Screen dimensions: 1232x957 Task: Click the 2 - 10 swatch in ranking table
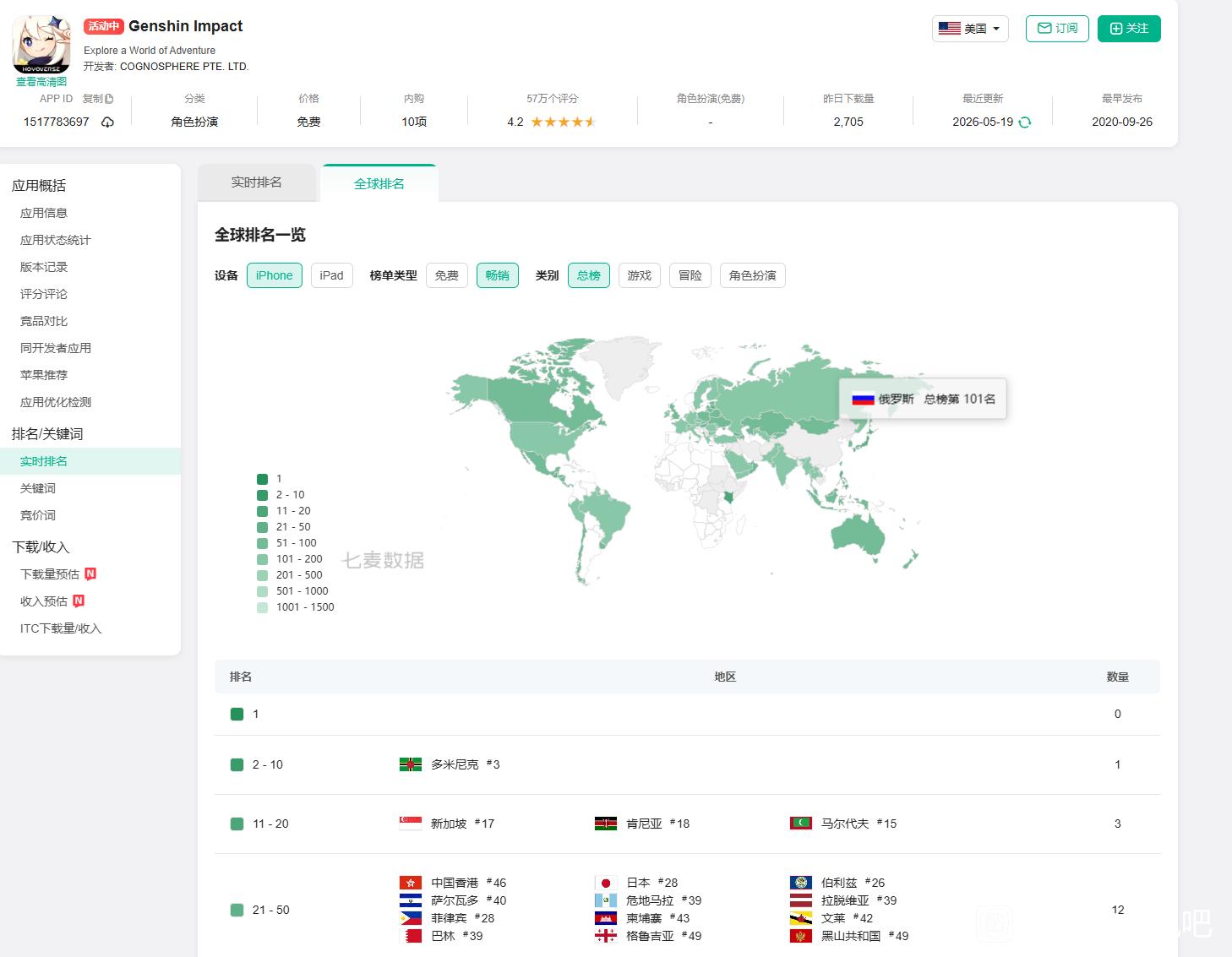click(x=237, y=764)
